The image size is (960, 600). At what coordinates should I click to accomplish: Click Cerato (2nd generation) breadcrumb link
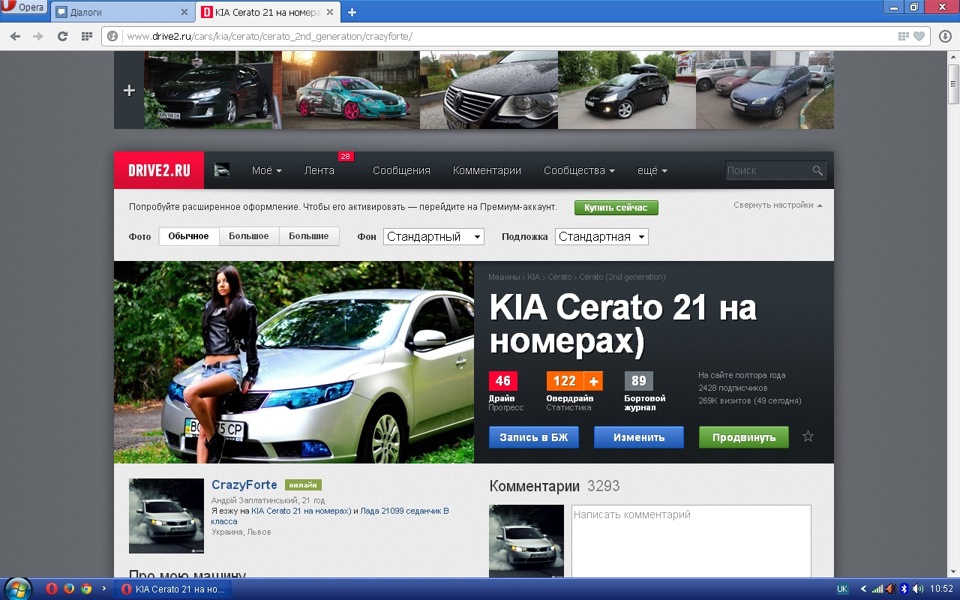622,277
